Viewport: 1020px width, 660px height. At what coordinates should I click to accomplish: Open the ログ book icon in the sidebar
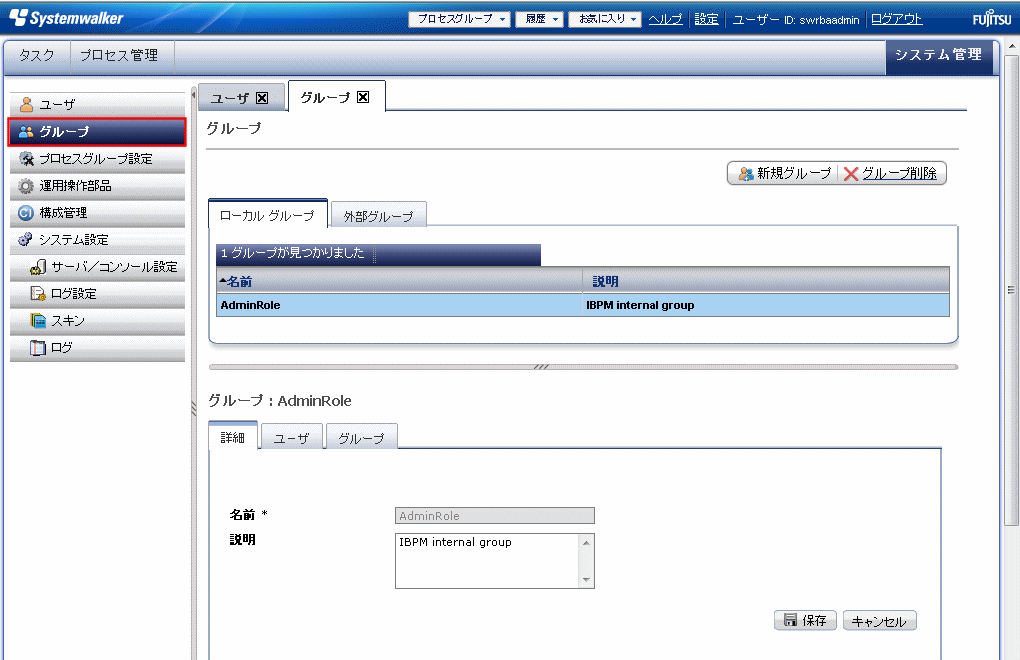39,348
